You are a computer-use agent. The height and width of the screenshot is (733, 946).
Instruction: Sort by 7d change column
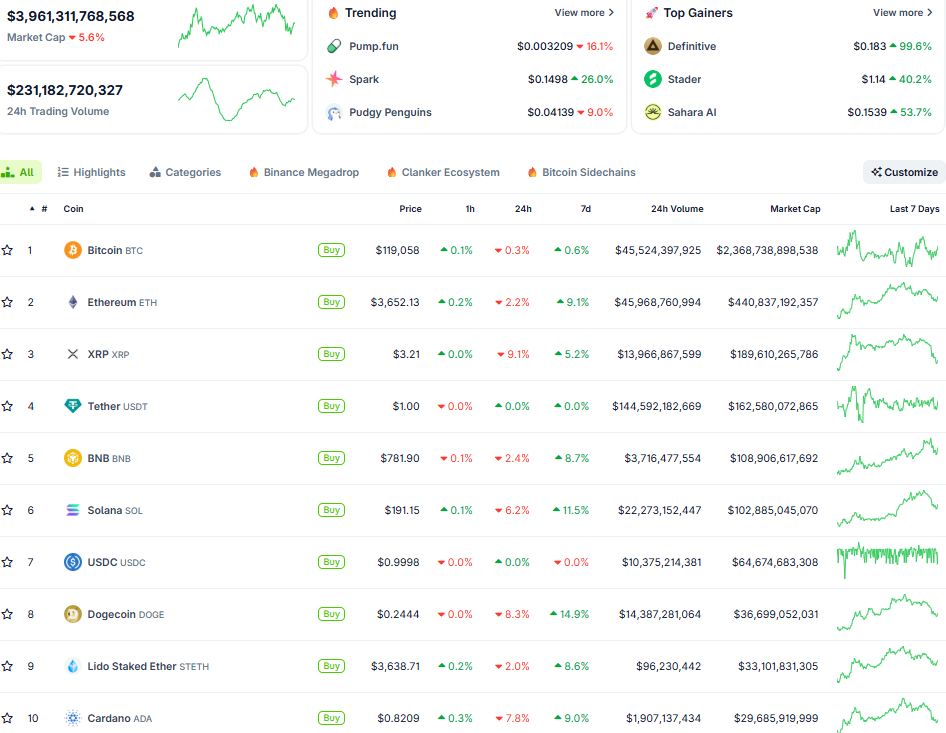pyautogui.click(x=585, y=209)
